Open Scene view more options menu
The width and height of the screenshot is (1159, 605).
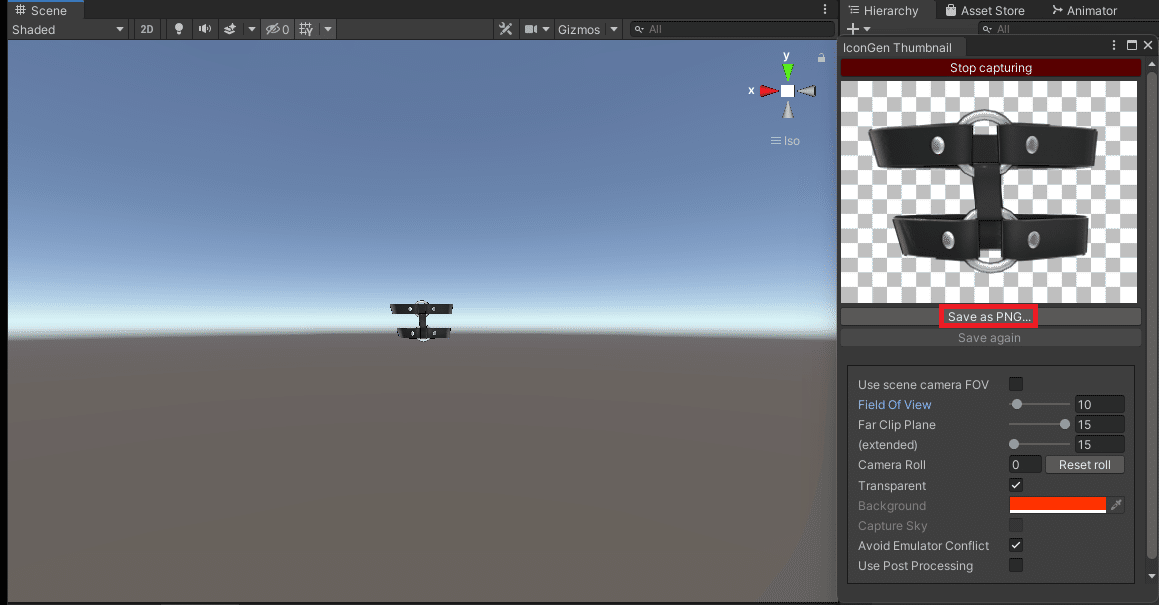click(825, 10)
